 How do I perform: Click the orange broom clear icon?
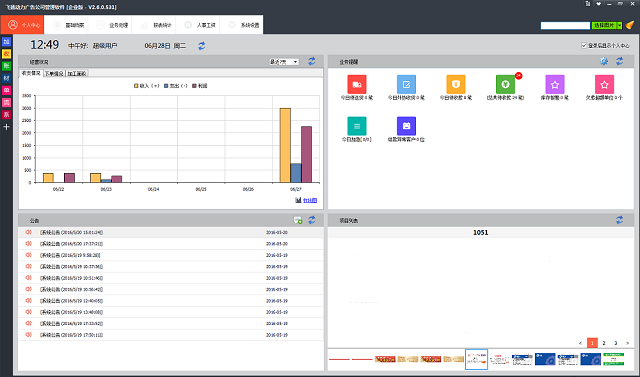click(x=630, y=25)
